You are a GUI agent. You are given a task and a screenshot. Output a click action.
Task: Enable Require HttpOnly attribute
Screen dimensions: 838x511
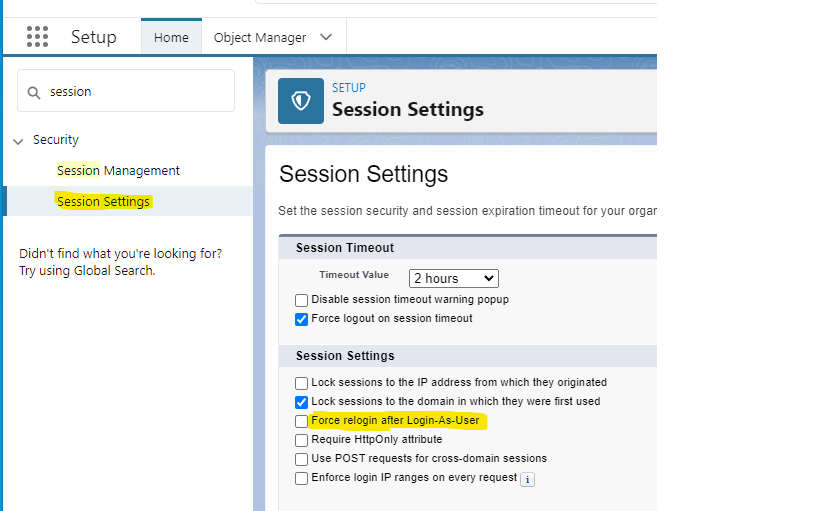302,440
